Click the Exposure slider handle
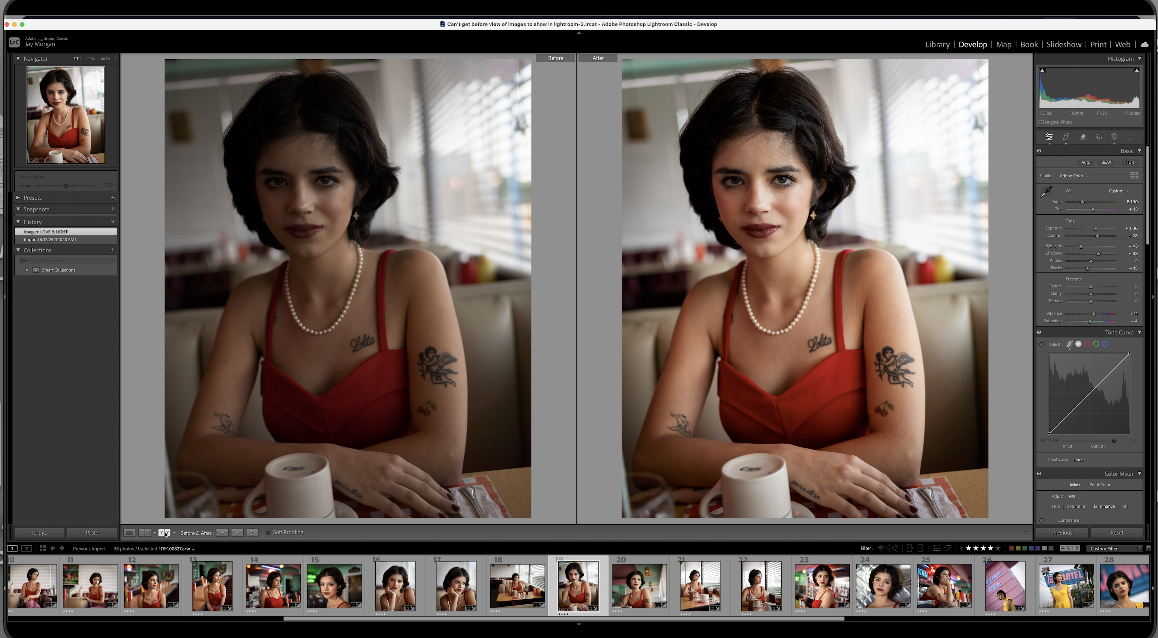Viewport: 1158px width, 638px height. [1096, 228]
